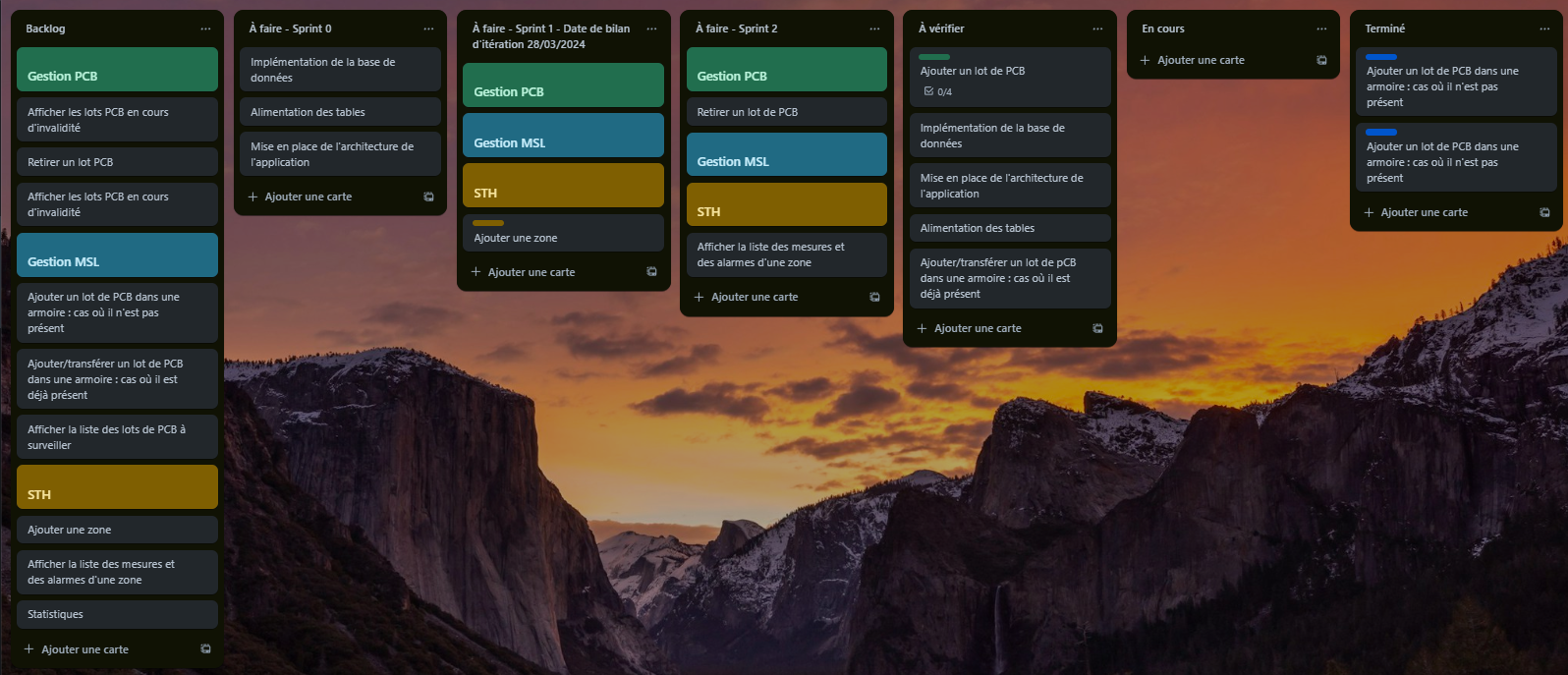Viewport: 1568px width, 675px height.
Task: Click Sprint 1 list title with date 28/03/2024
Action: coord(551,36)
